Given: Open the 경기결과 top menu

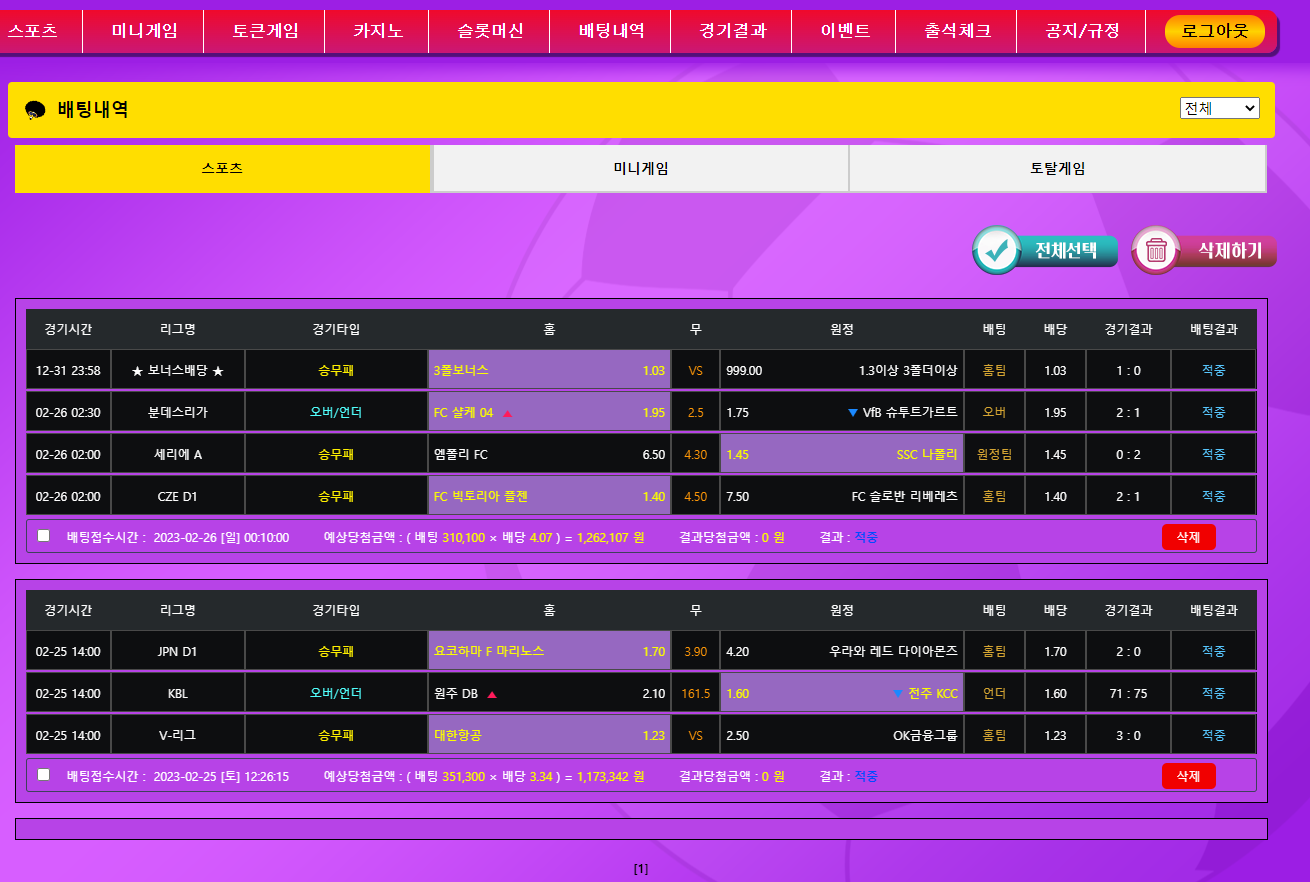Looking at the screenshot, I should tap(732, 31).
